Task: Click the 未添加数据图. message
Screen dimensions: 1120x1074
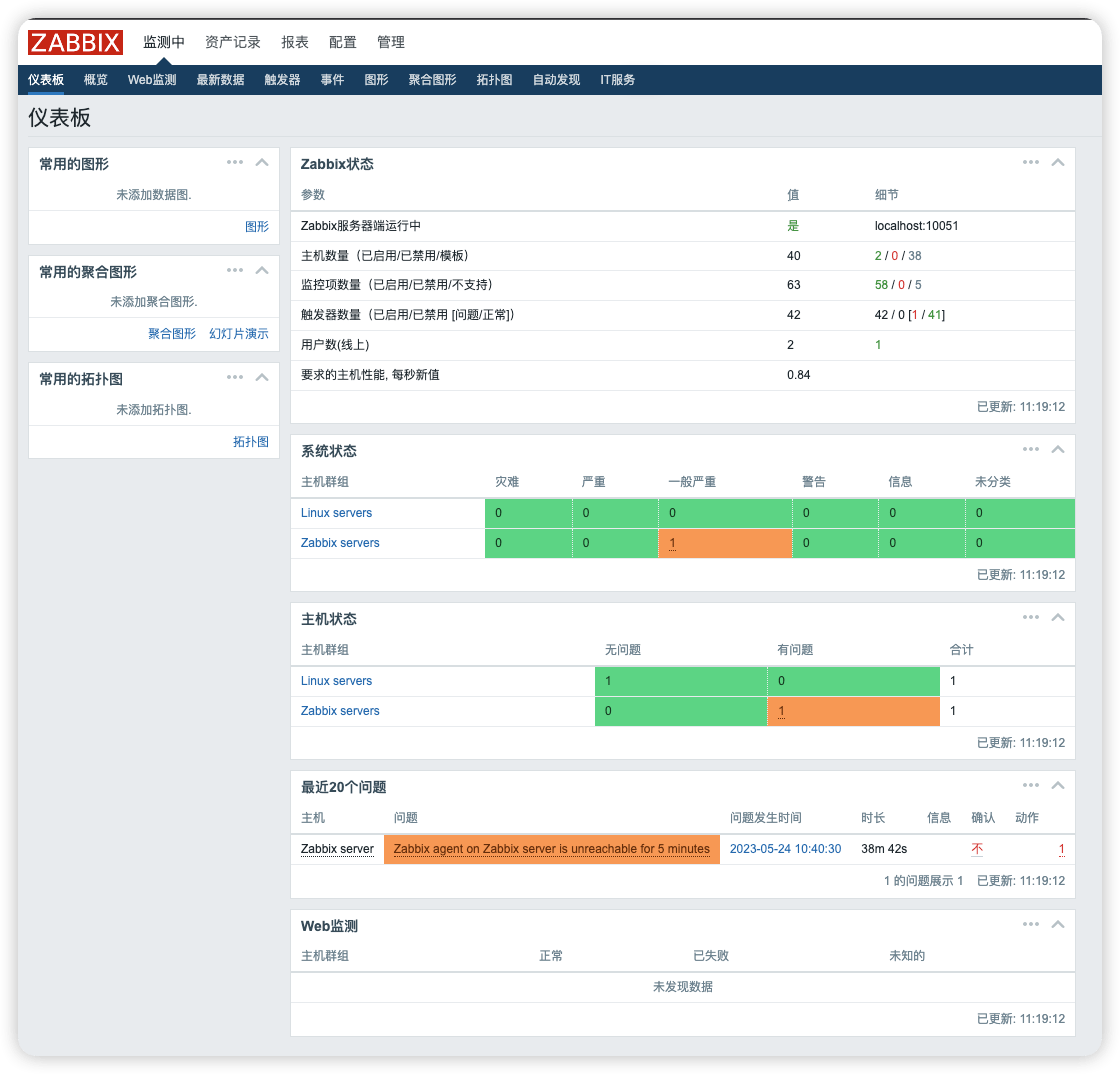Action: 154,195
